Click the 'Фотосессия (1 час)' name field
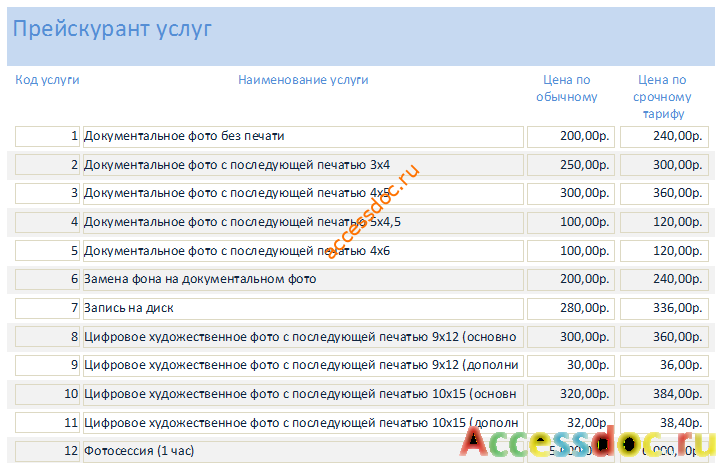Viewport: 723px width, 463px height. coord(303,451)
